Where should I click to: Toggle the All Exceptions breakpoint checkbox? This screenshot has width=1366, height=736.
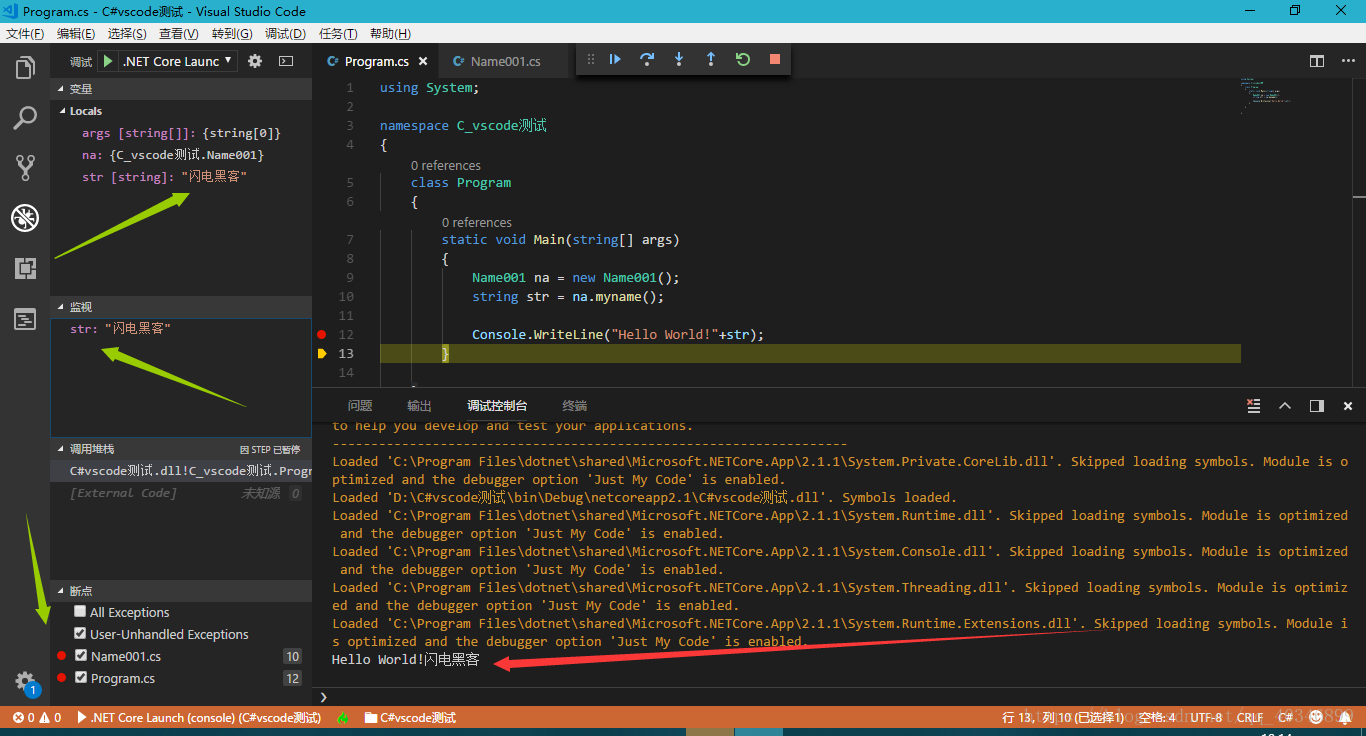[80, 611]
